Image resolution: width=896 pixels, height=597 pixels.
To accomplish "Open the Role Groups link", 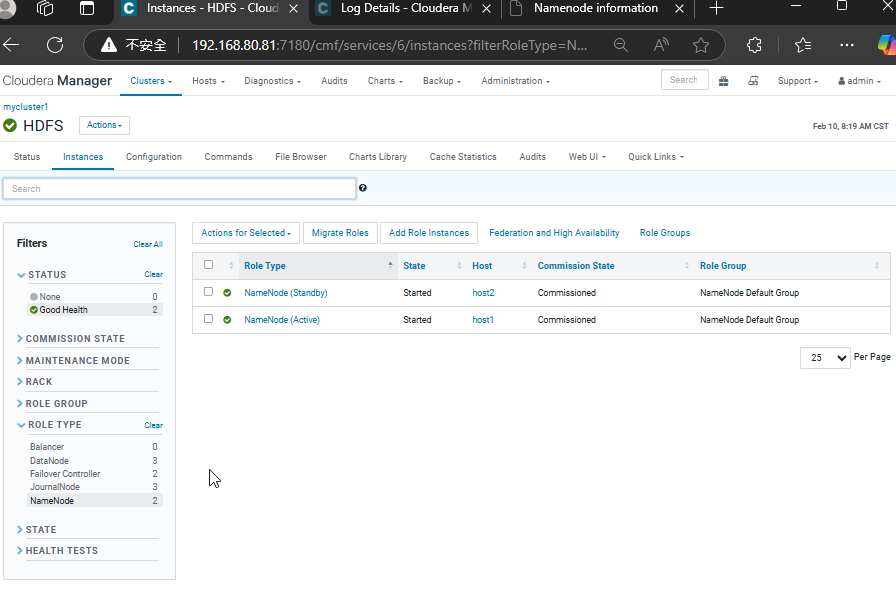I will point(665,233).
